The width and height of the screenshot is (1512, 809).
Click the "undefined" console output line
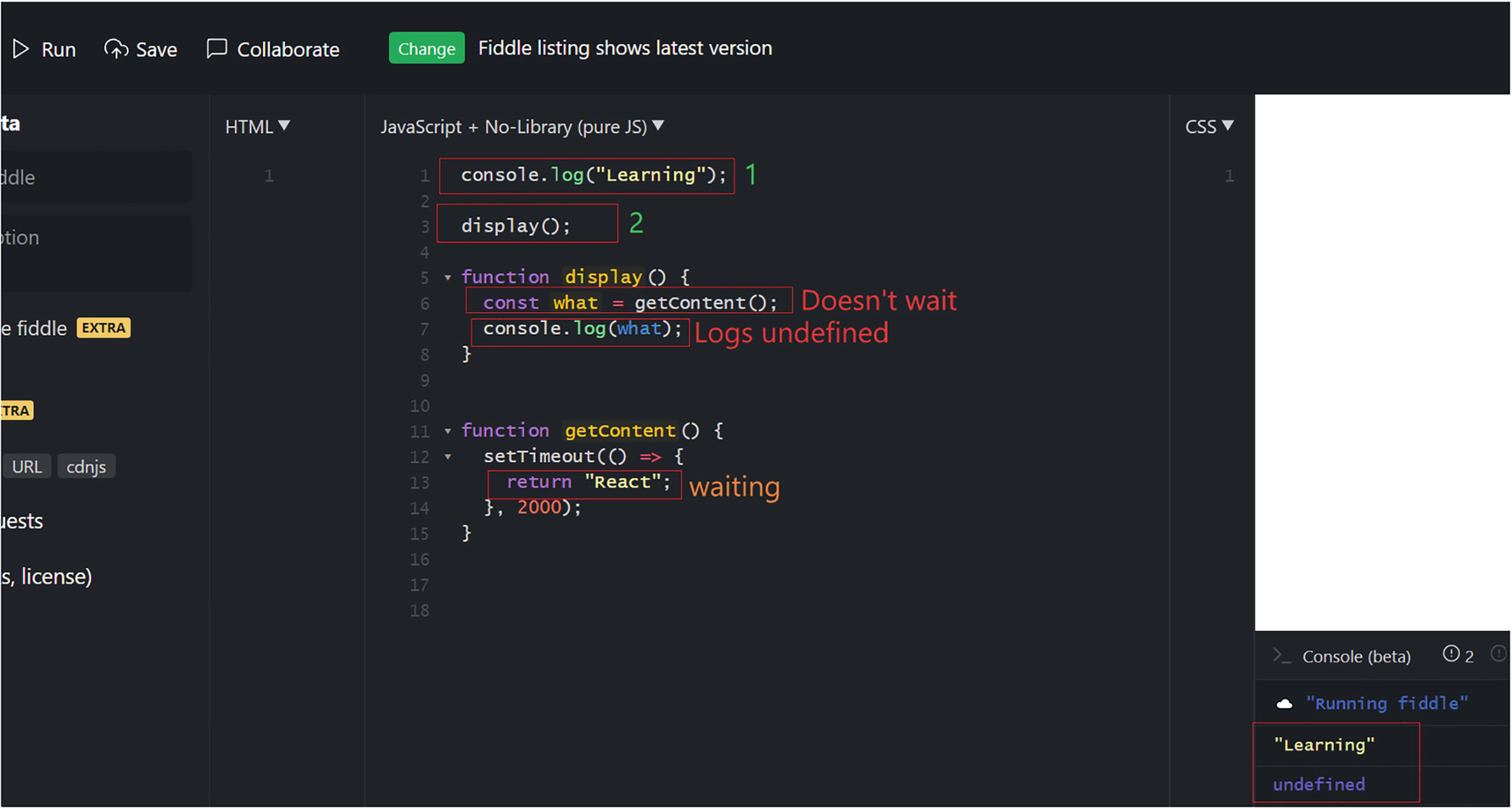[1318, 784]
